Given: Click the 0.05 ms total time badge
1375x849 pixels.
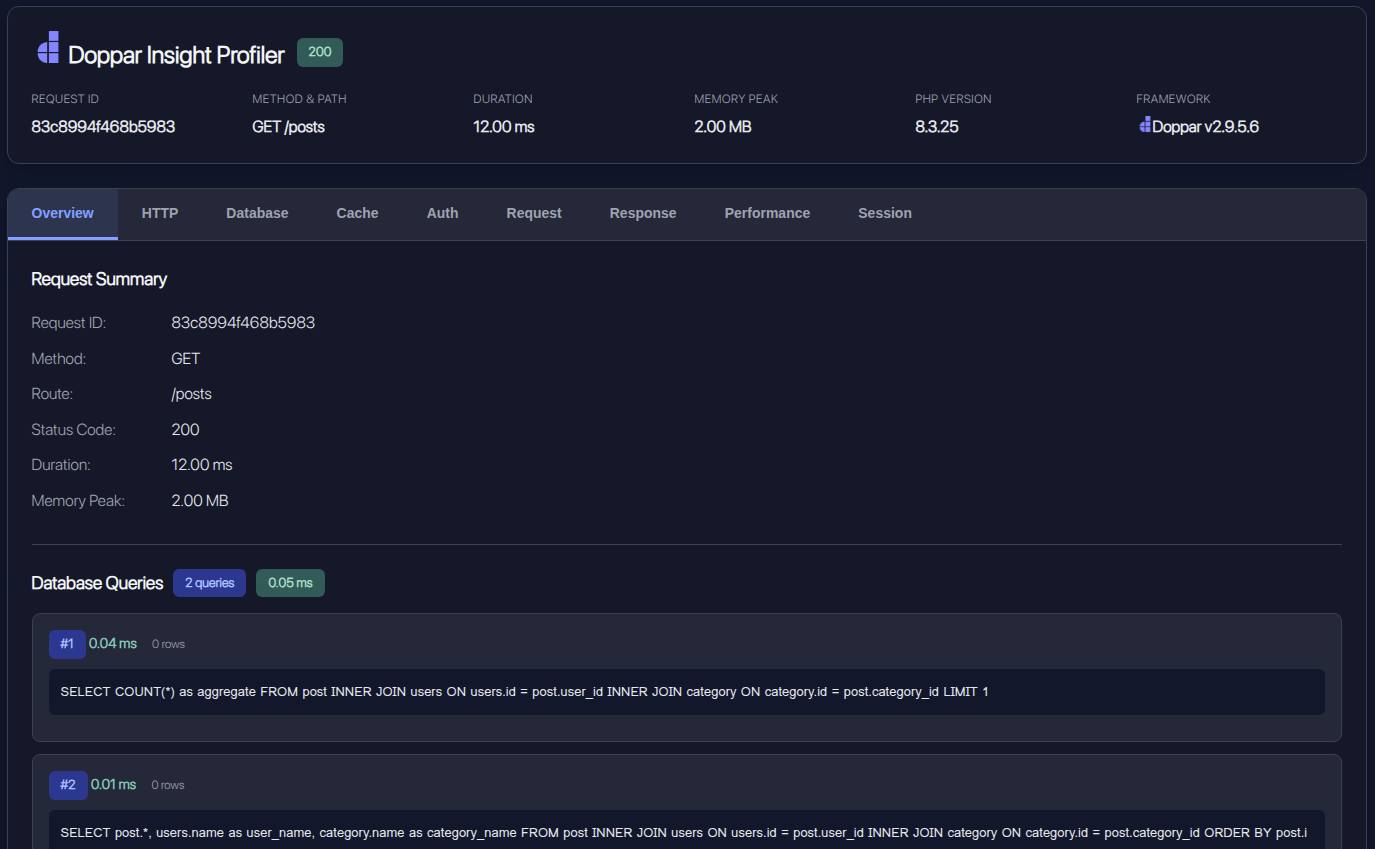Looking at the screenshot, I should pos(290,583).
